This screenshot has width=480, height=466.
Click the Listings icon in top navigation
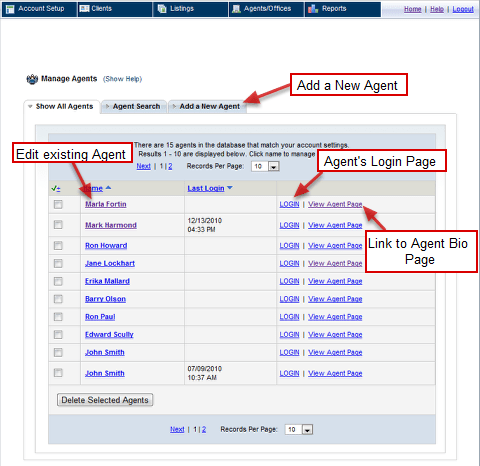(x=162, y=9)
